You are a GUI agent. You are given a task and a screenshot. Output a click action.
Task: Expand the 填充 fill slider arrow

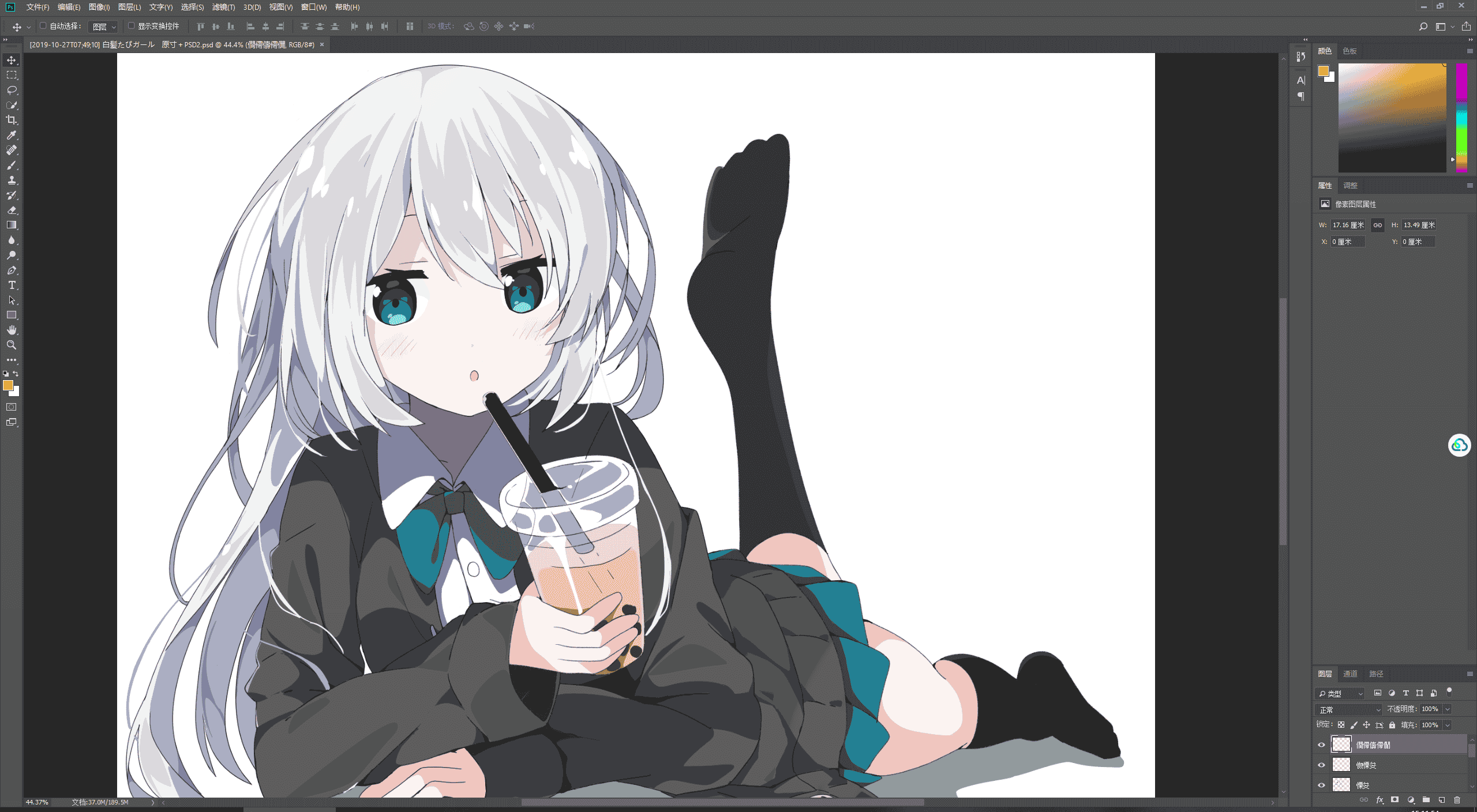click(1448, 725)
